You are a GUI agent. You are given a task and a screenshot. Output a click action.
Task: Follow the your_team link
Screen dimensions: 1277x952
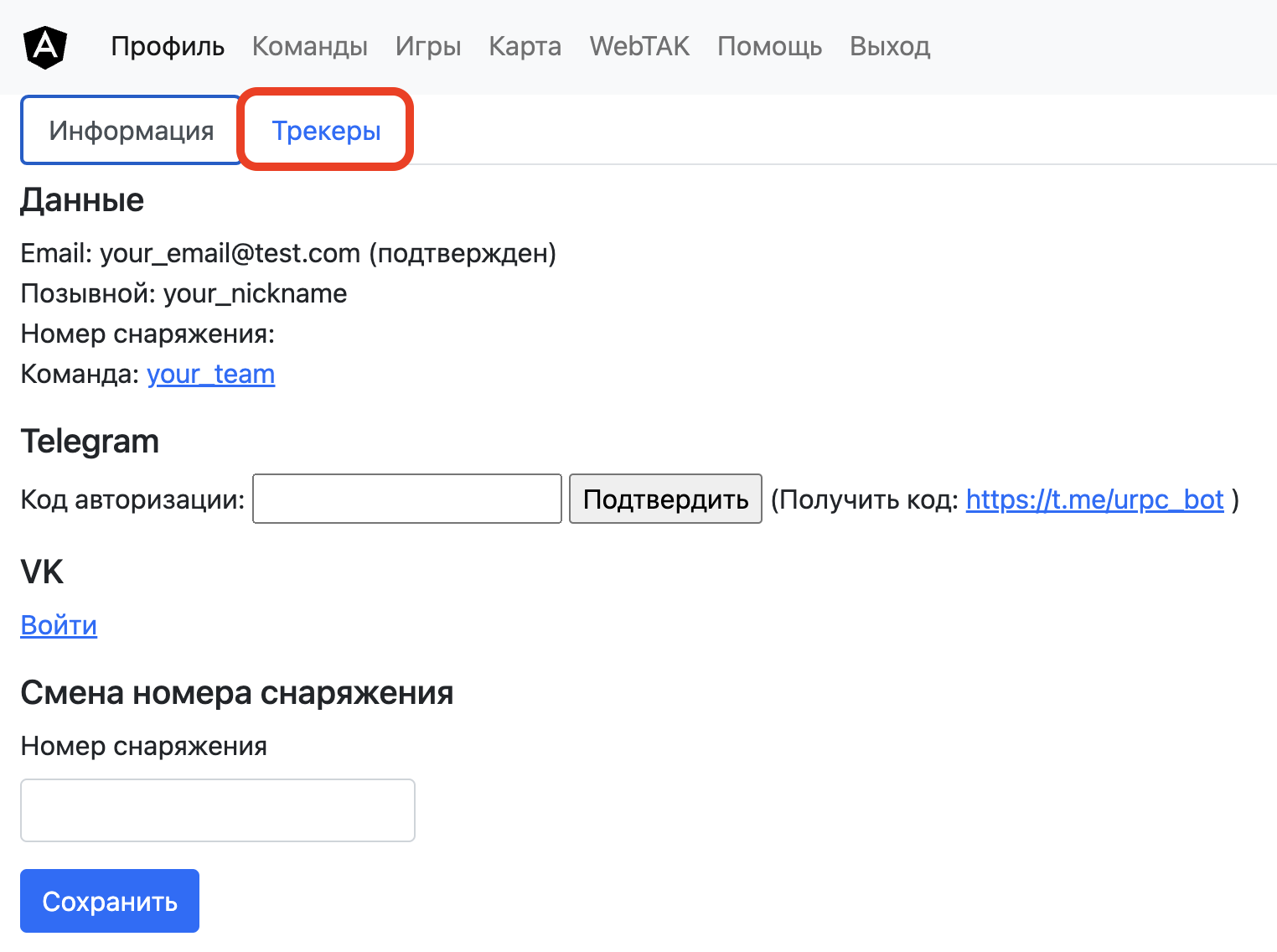click(x=211, y=374)
